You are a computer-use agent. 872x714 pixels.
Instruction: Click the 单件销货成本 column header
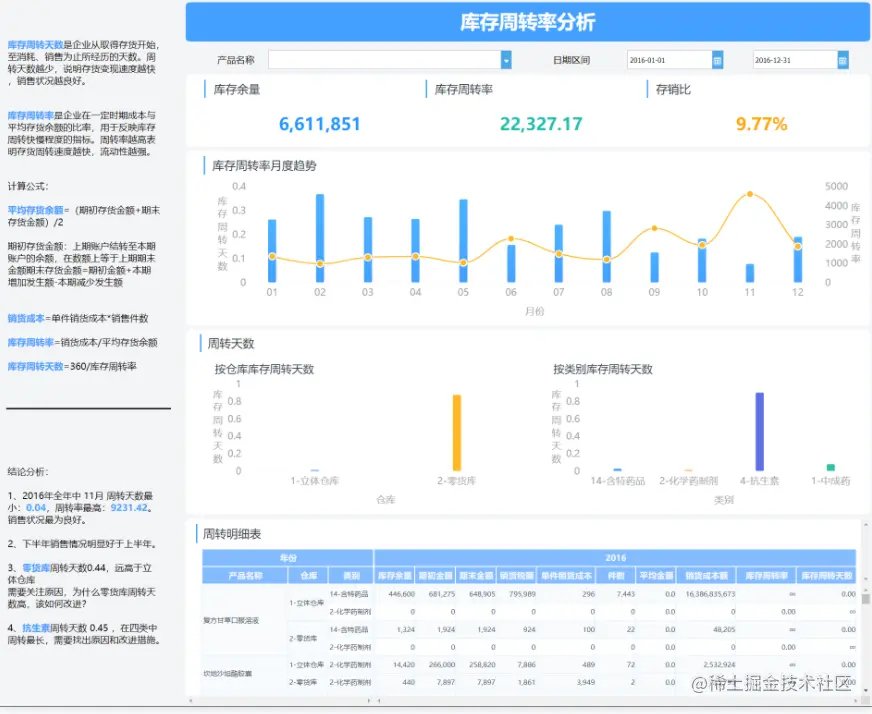(x=567, y=576)
